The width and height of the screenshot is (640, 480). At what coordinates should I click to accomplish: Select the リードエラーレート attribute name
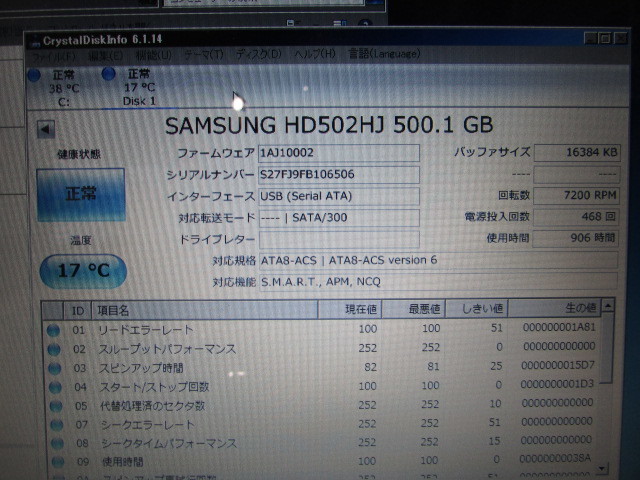146,330
